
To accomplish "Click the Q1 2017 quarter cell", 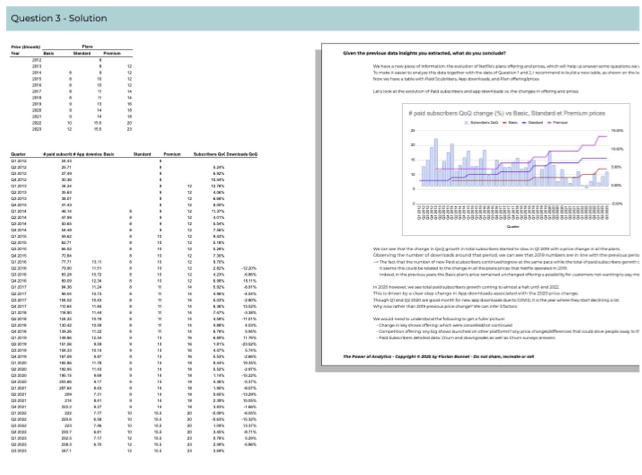I will (x=18, y=287).
